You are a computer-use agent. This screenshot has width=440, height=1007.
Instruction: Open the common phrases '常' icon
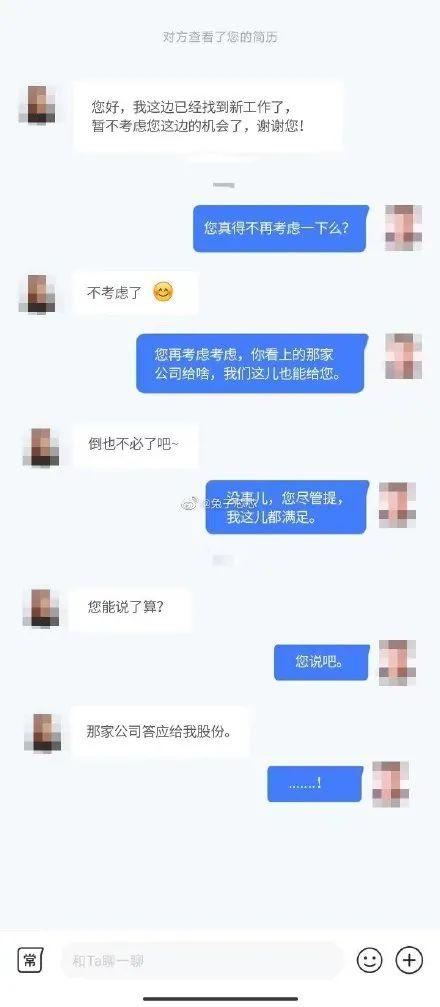pyautogui.click(x=30, y=960)
